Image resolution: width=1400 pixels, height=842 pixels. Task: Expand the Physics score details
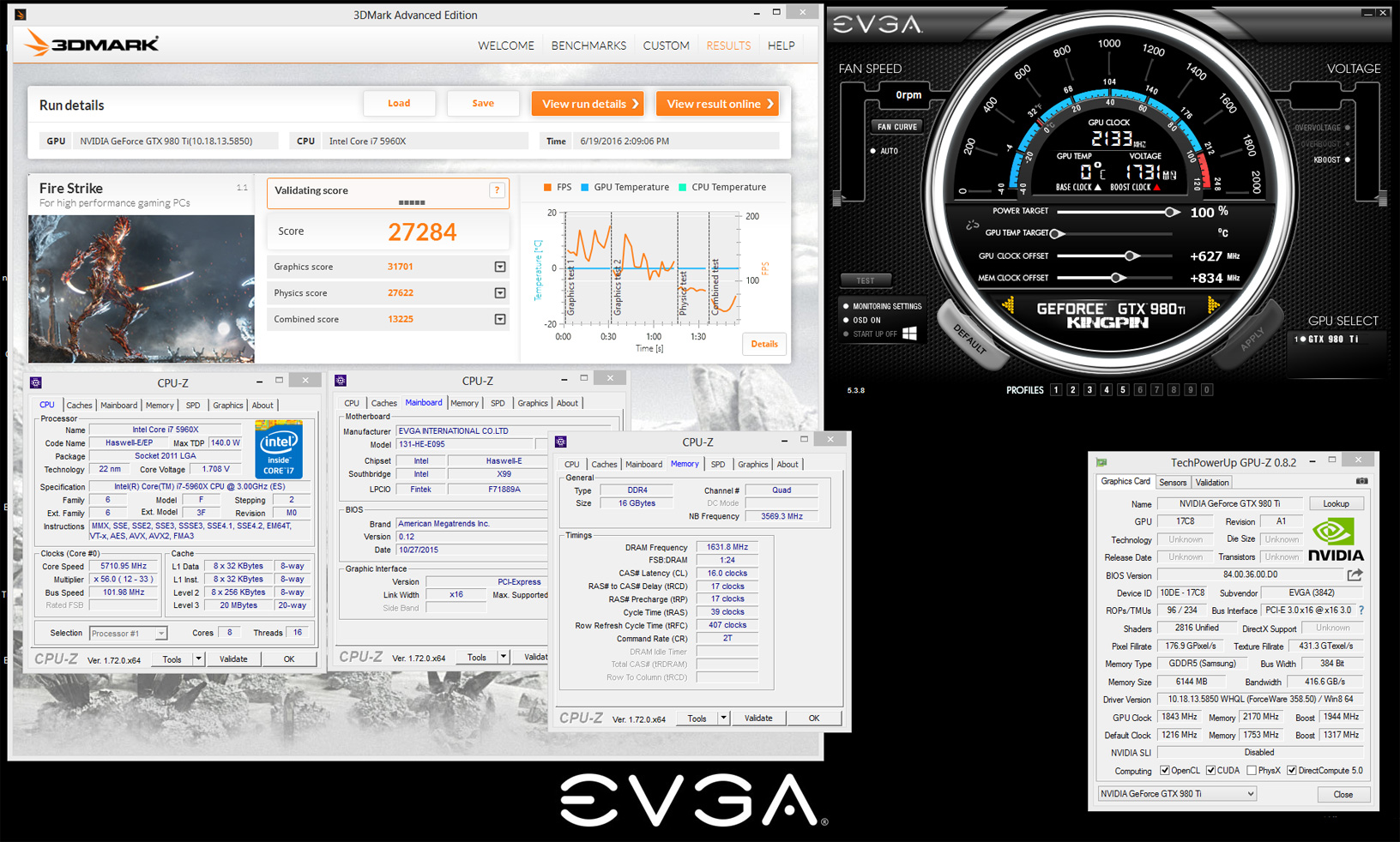(500, 293)
